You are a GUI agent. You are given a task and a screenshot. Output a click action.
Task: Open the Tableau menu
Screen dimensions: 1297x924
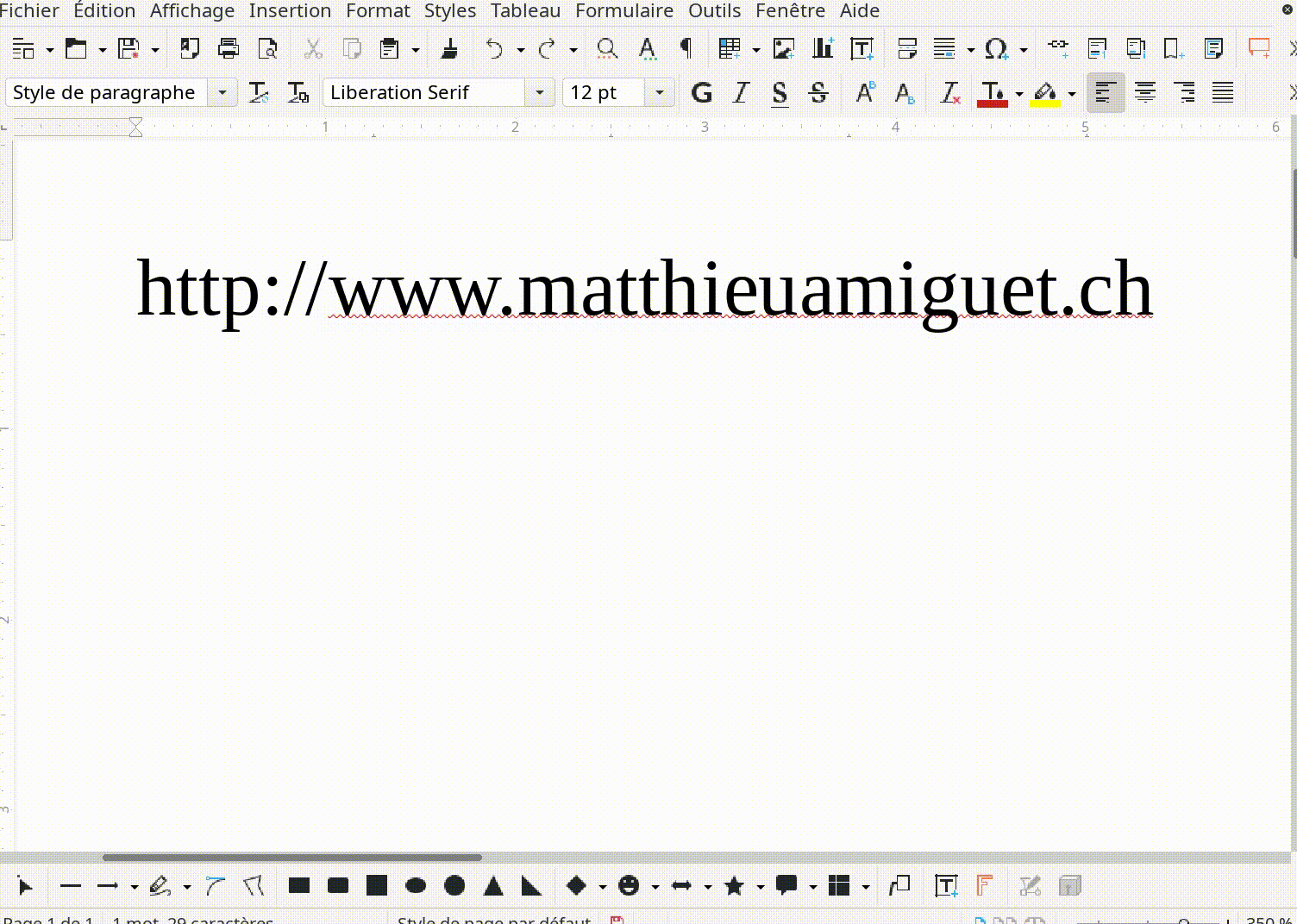pos(525,11)
